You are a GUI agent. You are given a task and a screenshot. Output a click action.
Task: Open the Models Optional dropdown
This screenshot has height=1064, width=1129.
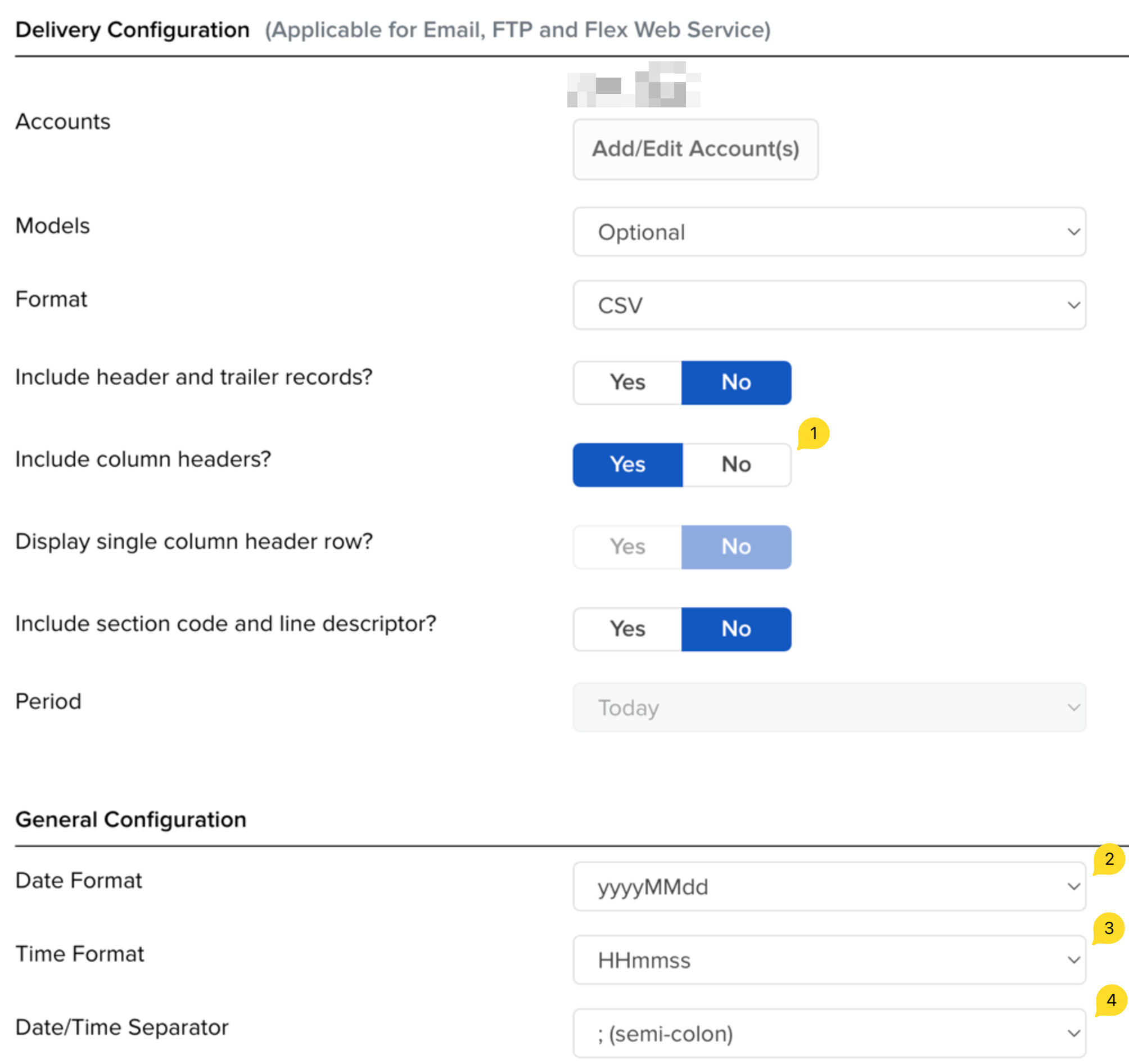click(x=829, y=232)
